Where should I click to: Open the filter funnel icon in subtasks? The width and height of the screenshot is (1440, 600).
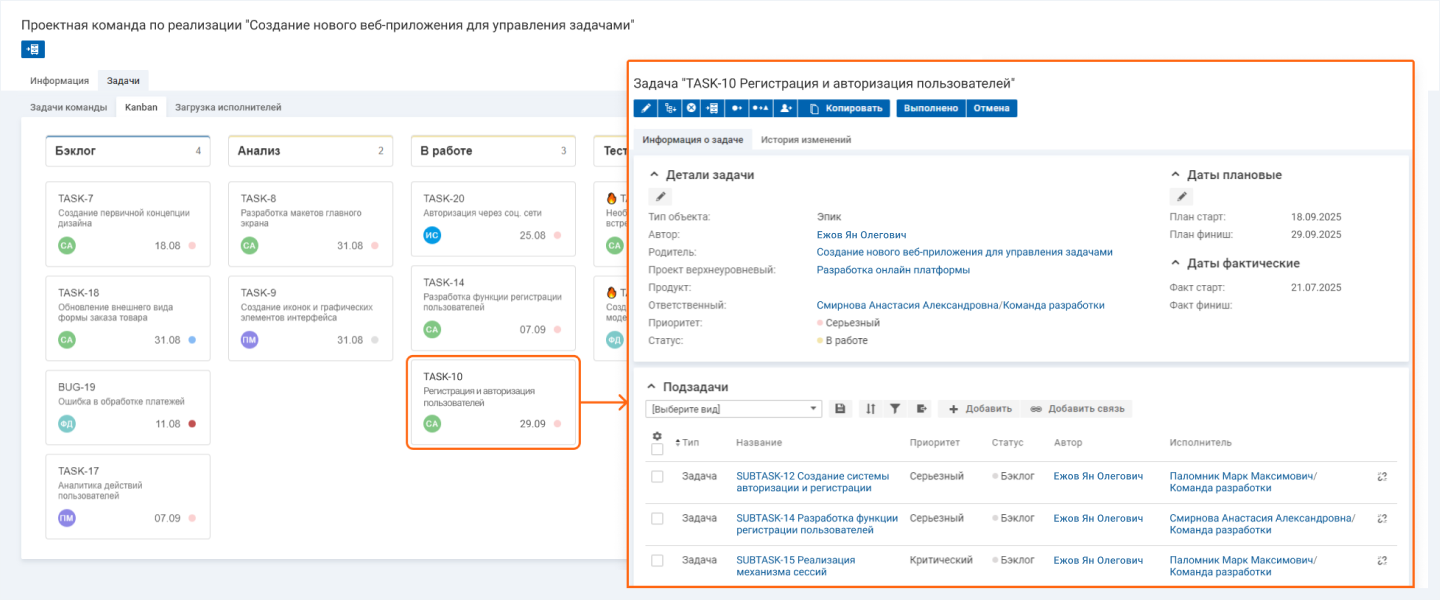[895, 409]
